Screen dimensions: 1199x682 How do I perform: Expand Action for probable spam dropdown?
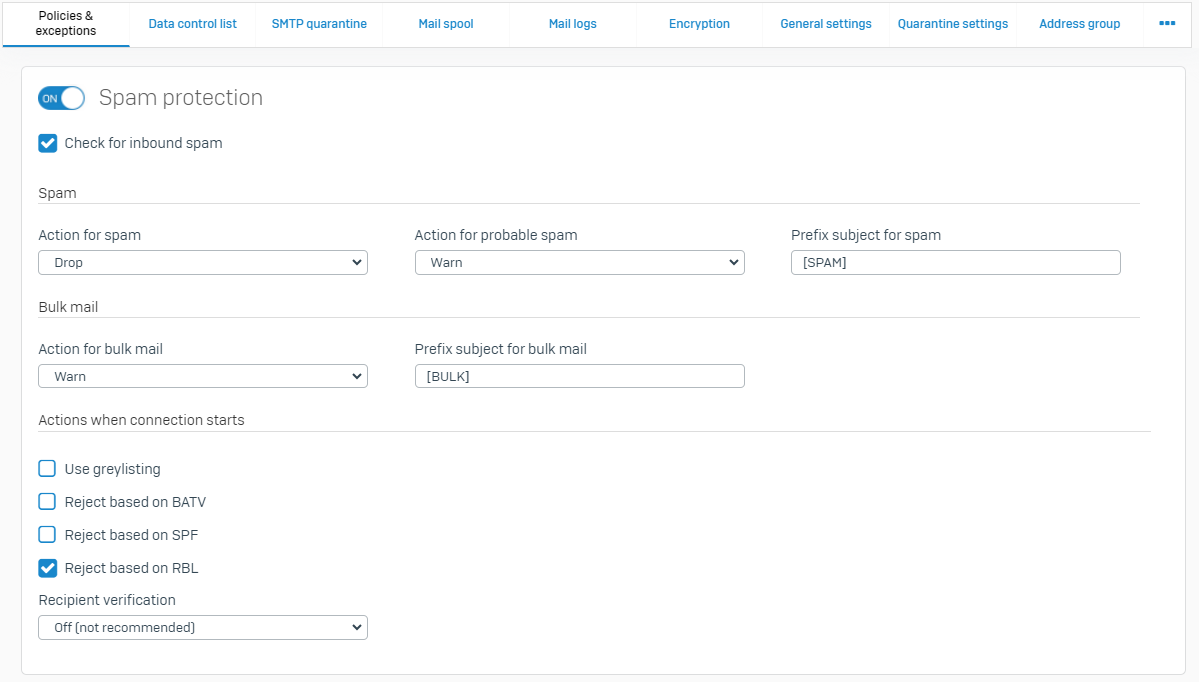(x=579, y=262)
